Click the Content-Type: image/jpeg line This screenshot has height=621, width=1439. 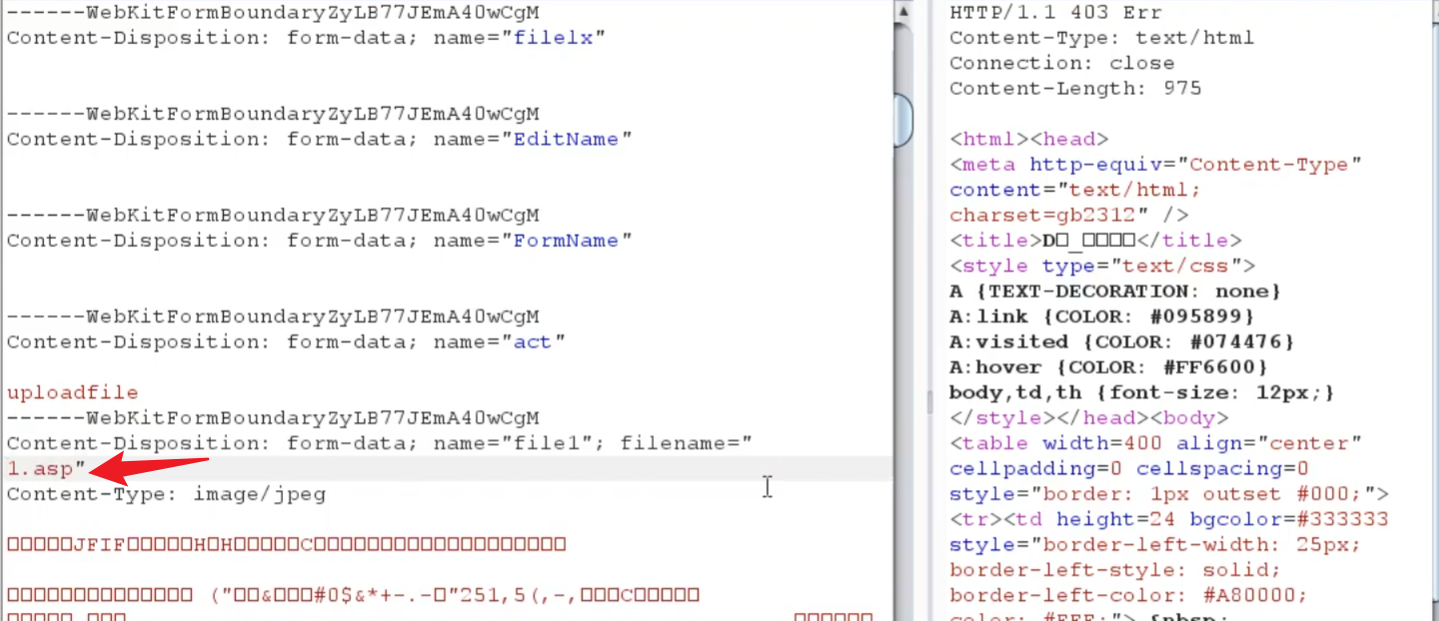tap(166, 494)
